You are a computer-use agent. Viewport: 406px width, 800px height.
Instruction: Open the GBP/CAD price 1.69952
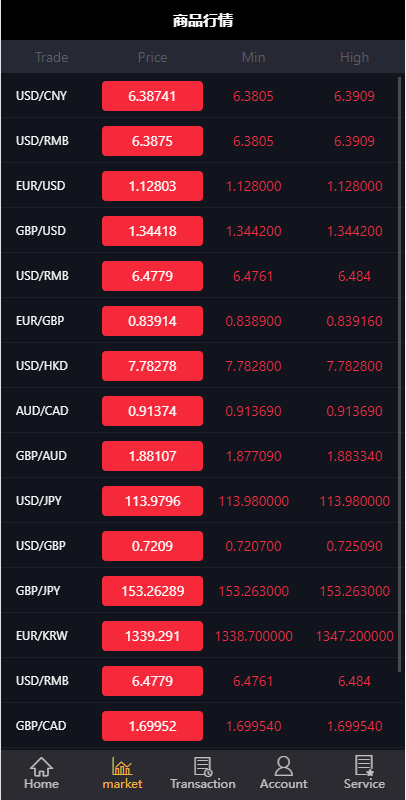tap(153, 726)
